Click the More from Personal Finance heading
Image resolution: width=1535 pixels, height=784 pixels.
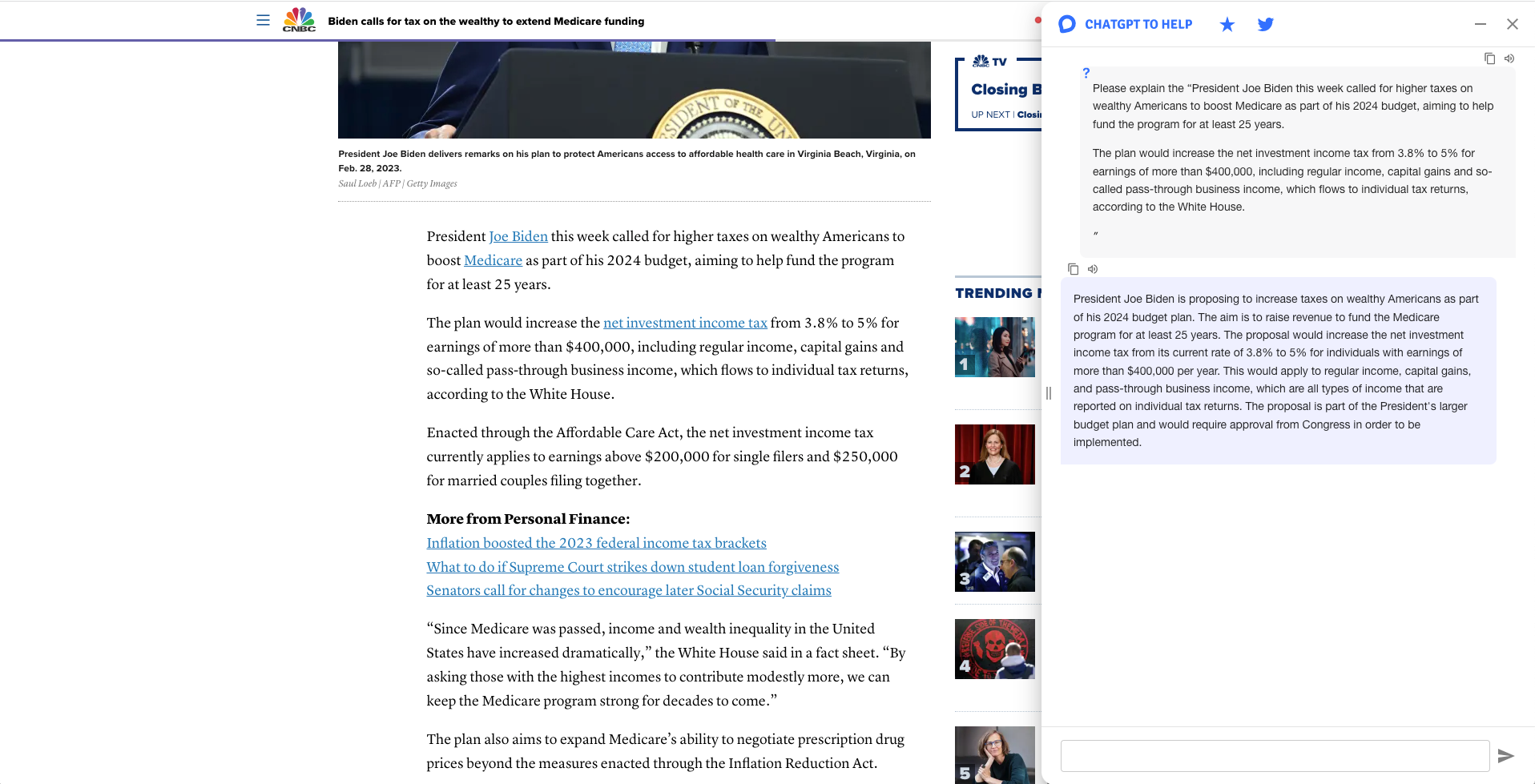coord(528,519)
